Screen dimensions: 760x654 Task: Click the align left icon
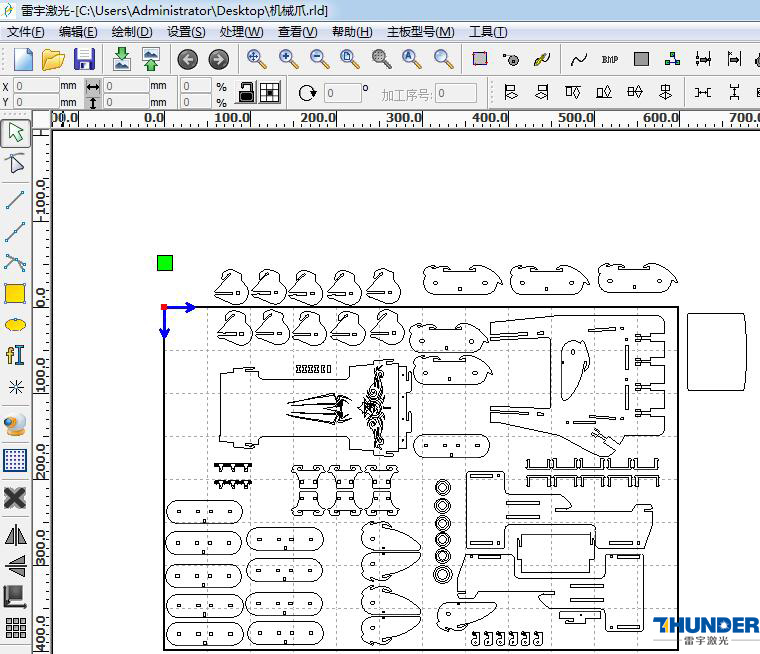(x=510, y=92)
